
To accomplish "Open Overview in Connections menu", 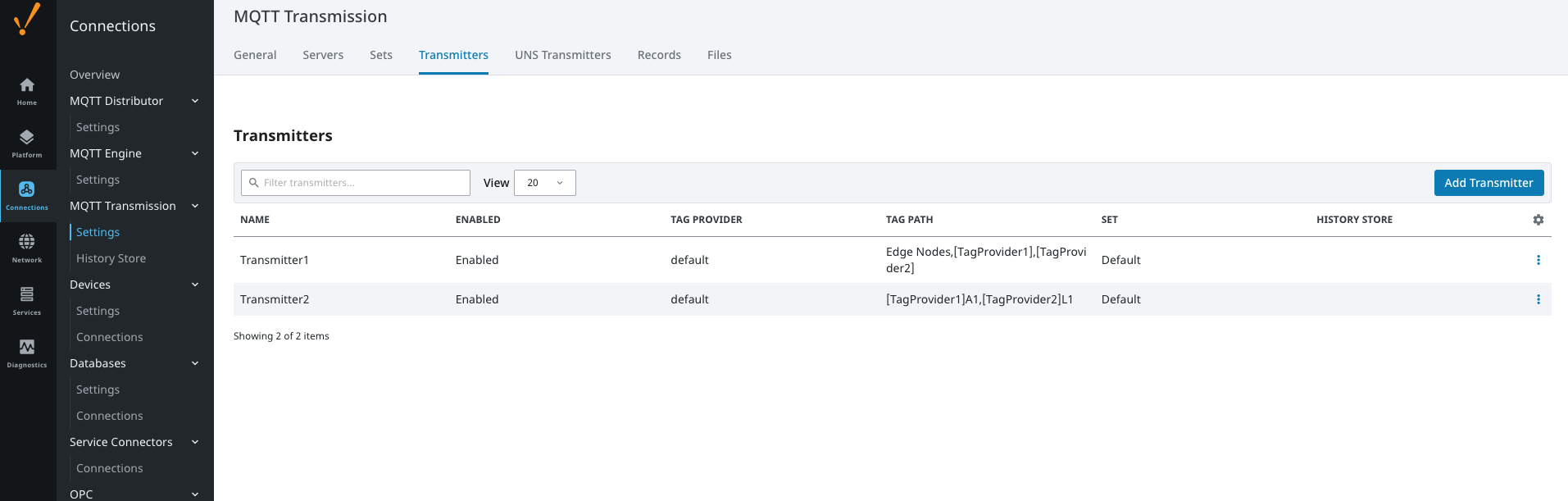I will coord(94,75).
